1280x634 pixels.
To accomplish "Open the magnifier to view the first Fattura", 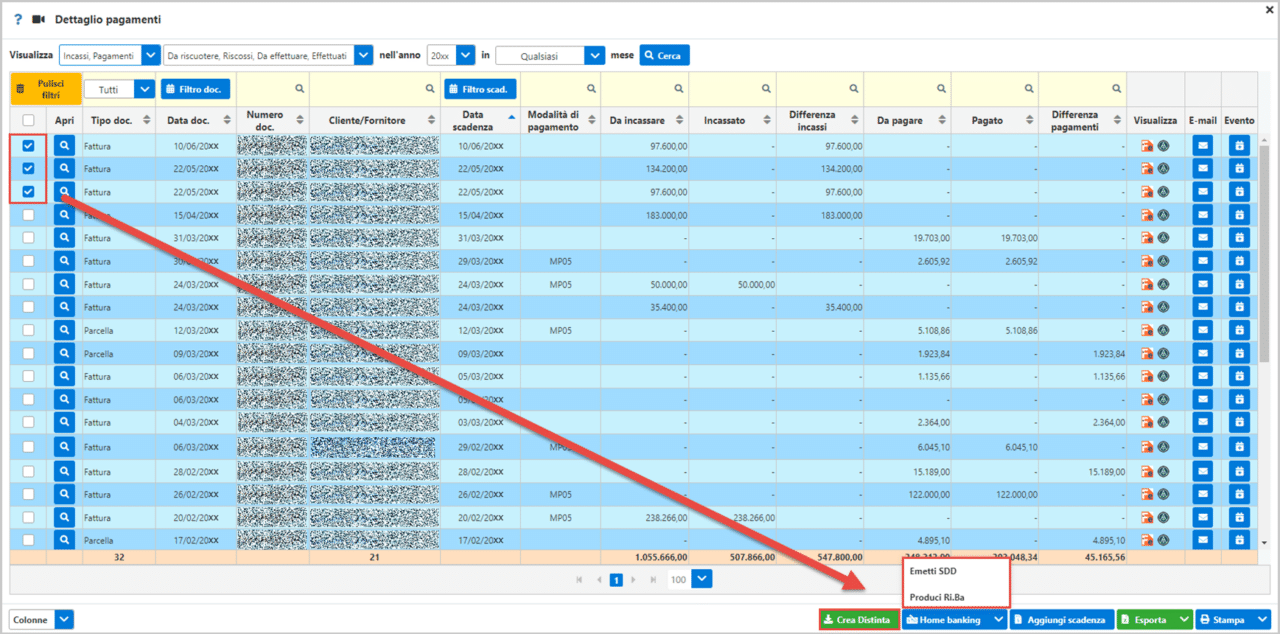I will click(x=64, y=145).
